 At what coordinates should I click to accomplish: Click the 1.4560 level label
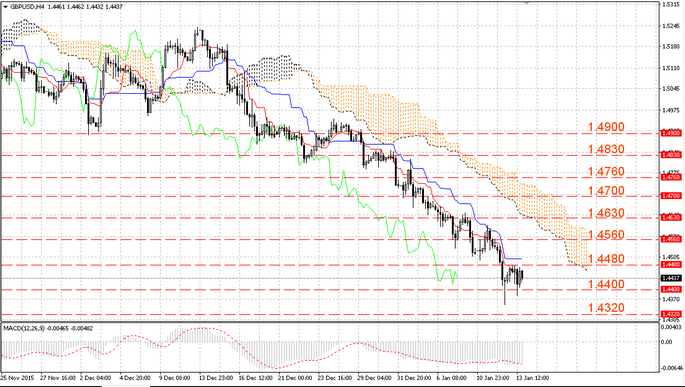[x=606, y=235]
